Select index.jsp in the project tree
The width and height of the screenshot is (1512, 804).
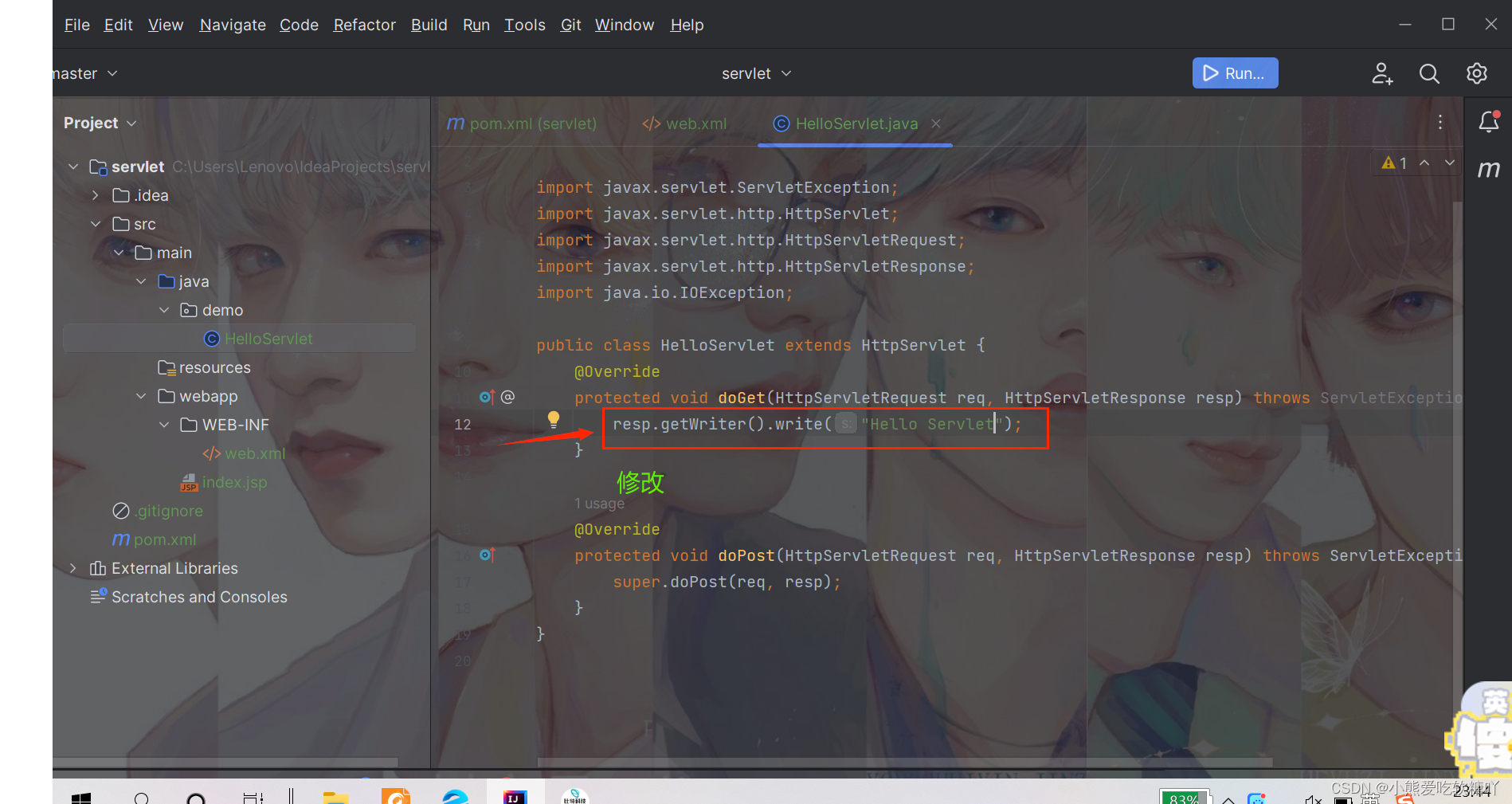tap(224, 482)
